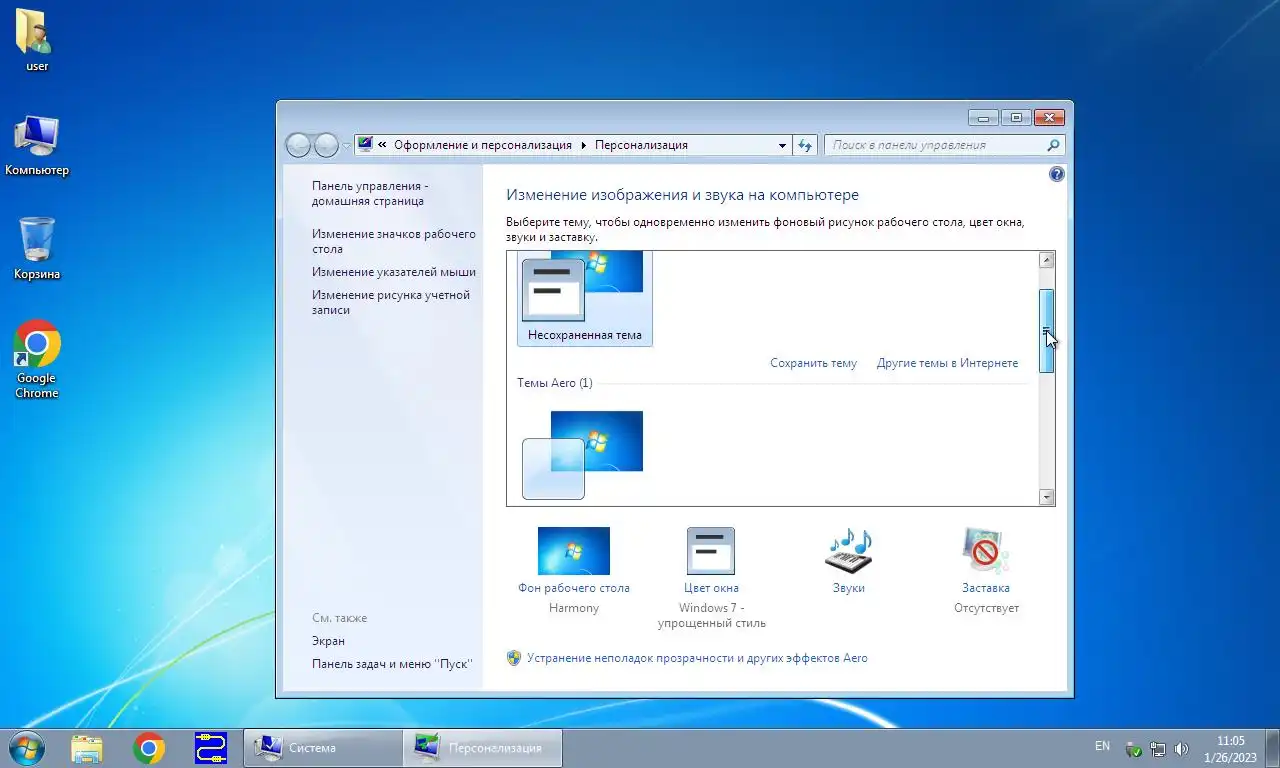Click the Оформление и персонализация breadcrumb
The width and height of the screenshot is (1280, 768).
point(483,145)
